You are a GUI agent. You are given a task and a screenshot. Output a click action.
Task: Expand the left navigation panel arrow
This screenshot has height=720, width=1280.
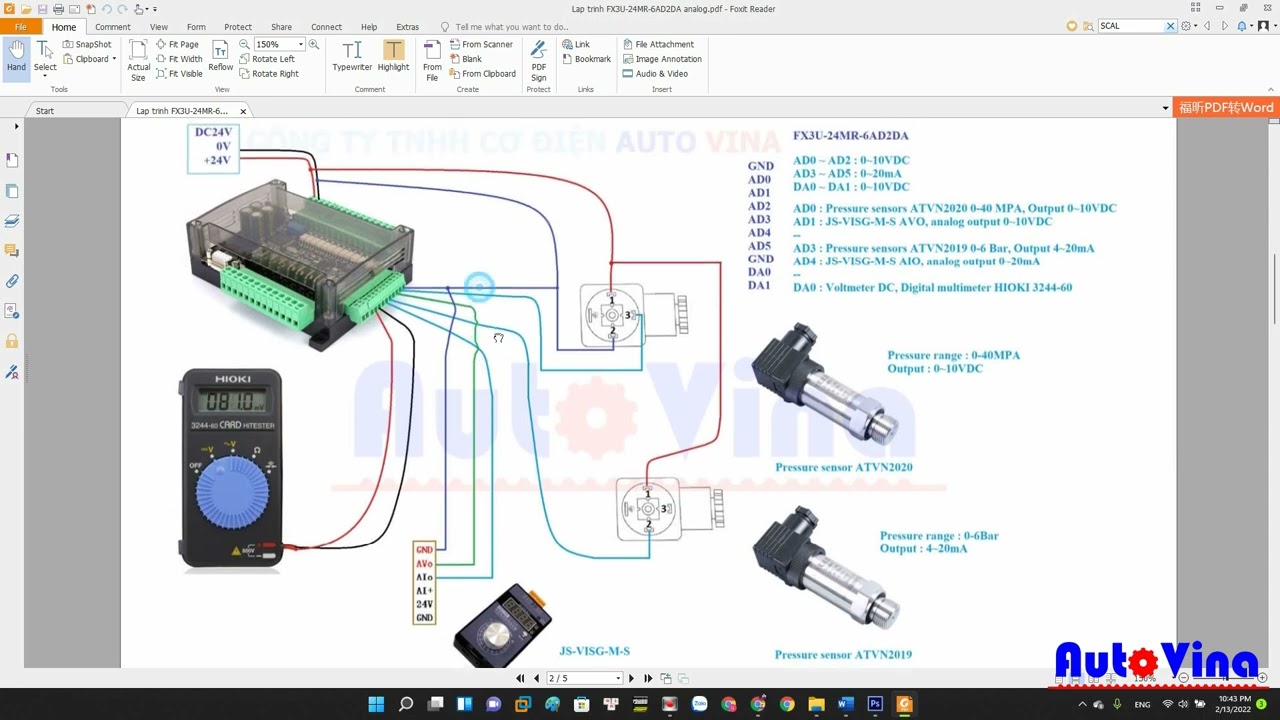16,127
